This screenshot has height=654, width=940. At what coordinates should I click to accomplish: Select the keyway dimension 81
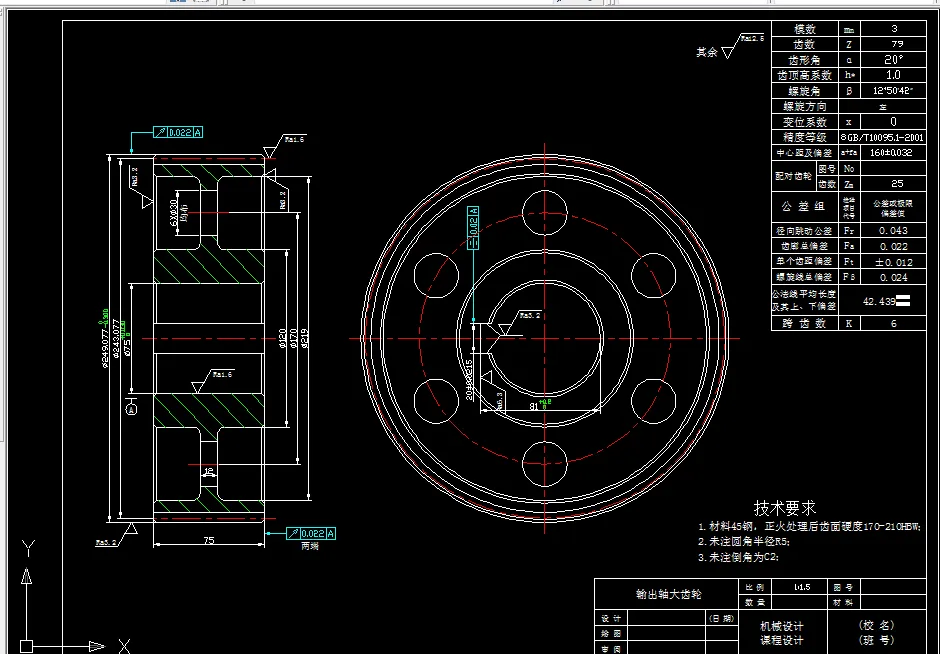coord(534,406)
